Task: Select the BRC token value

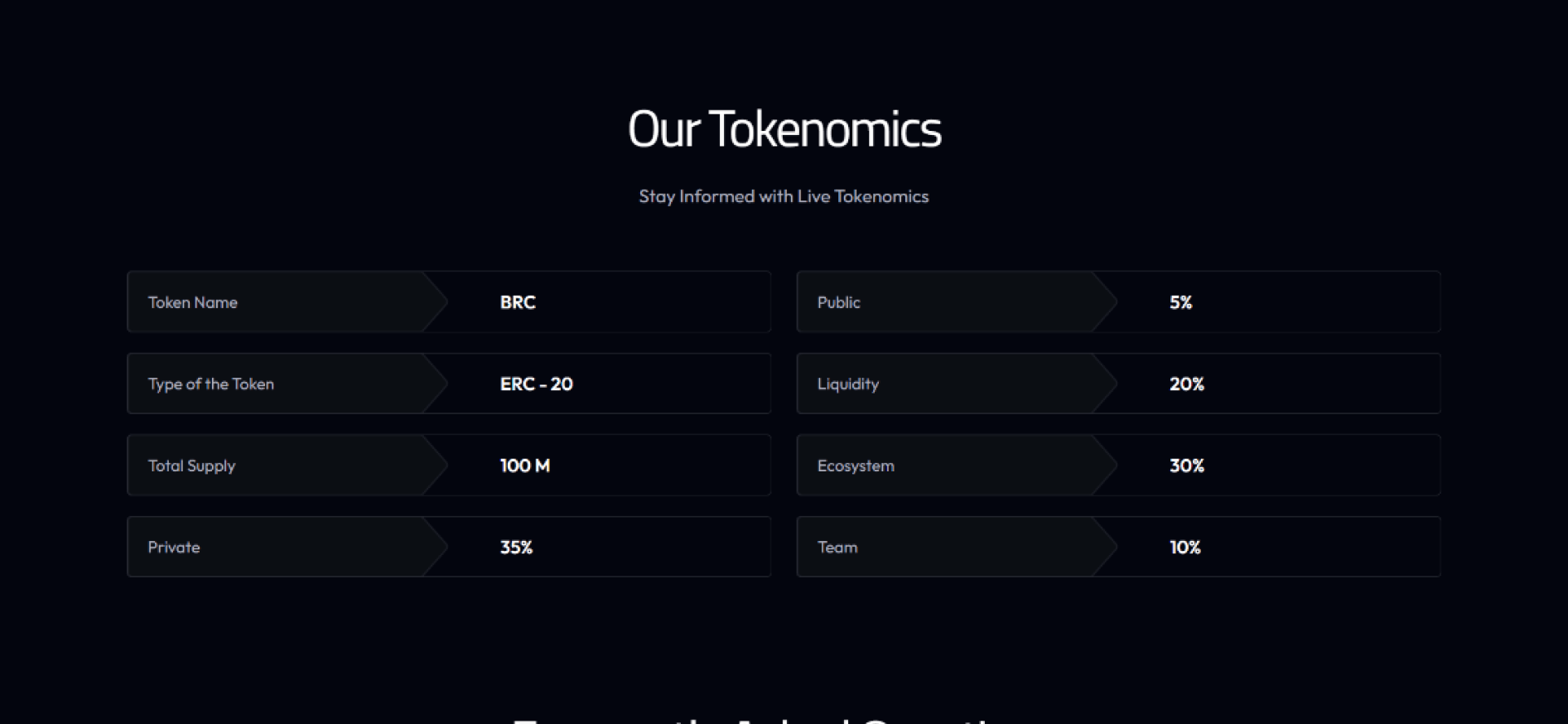Action: coord(518,302)
